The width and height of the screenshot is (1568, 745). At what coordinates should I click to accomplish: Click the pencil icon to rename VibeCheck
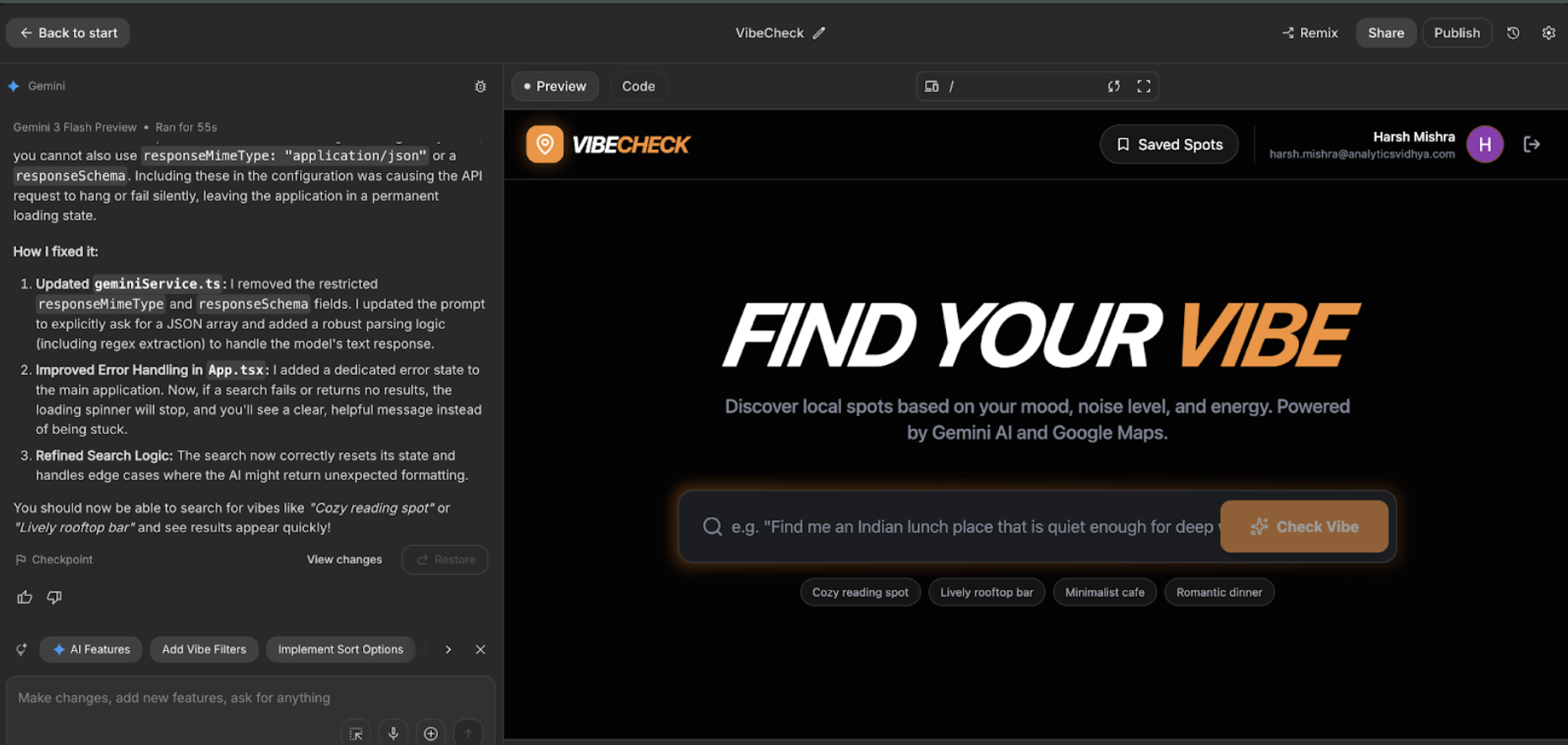click(819, 33)
